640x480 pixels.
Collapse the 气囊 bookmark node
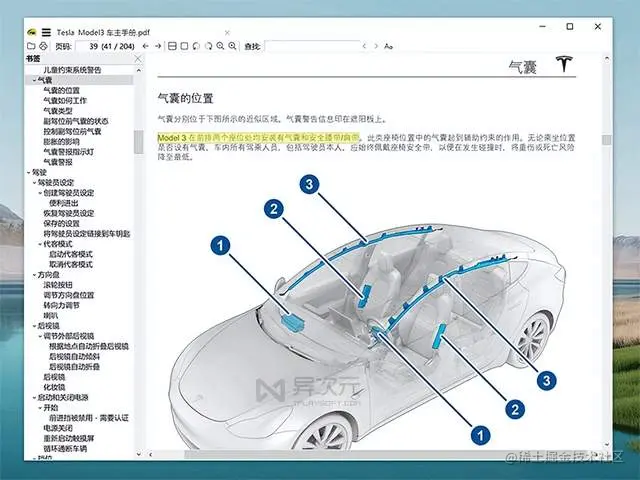pos(34,80)
